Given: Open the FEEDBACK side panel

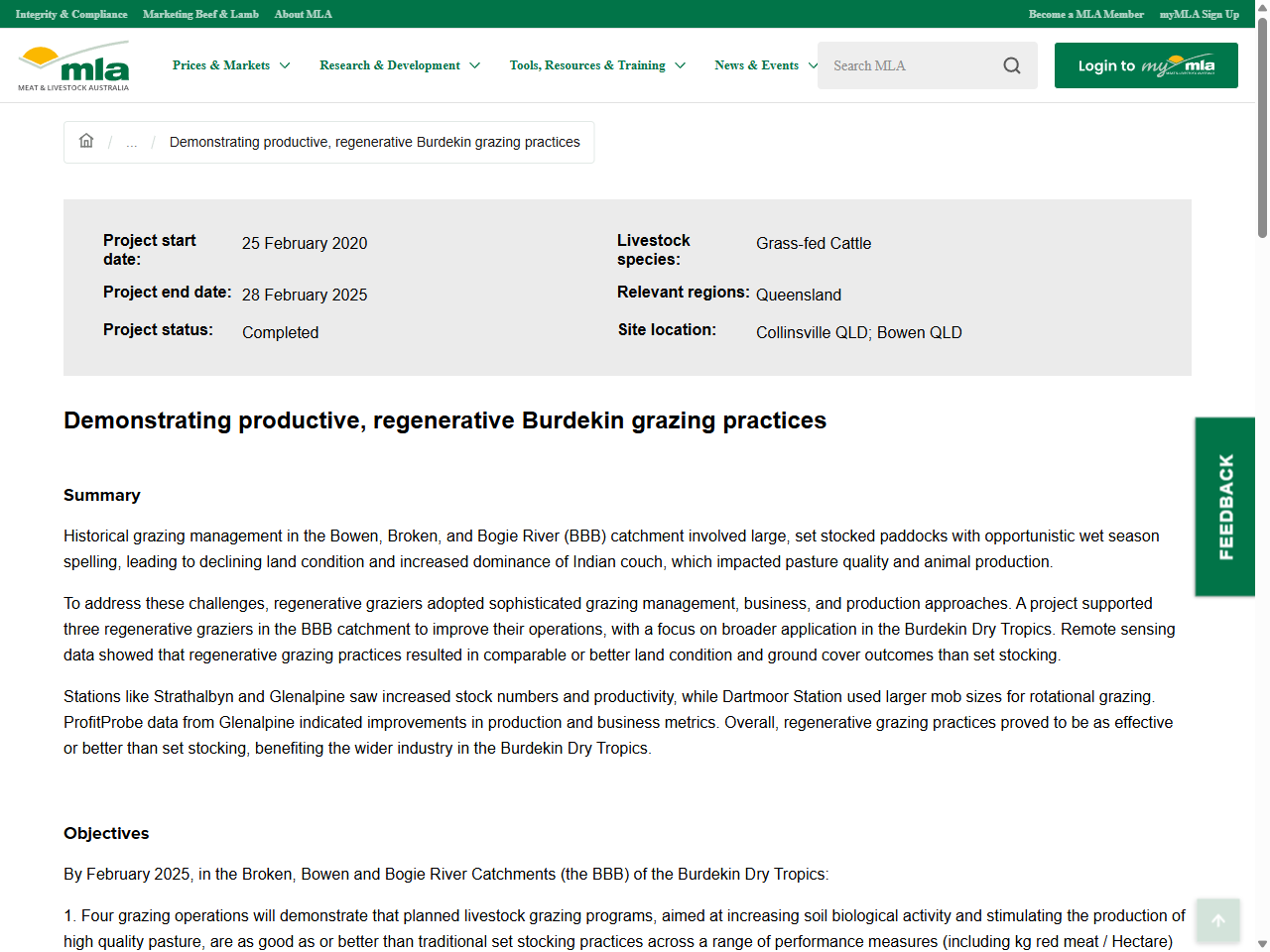Looking at the screenshot, I should coord(1224,507).
